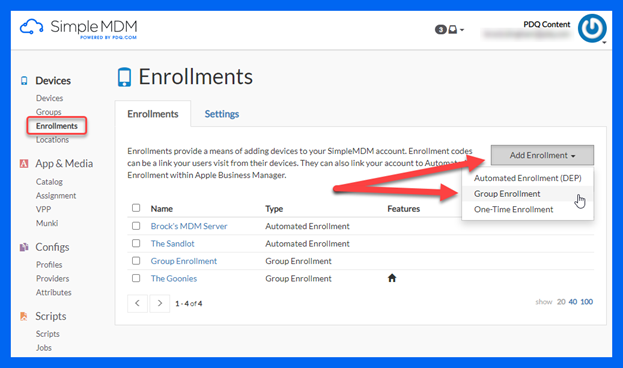Viewport: 623px width, 368px height.
Task: Open the Scripts sub-link in the sidebar
Action: pos(48,334)
